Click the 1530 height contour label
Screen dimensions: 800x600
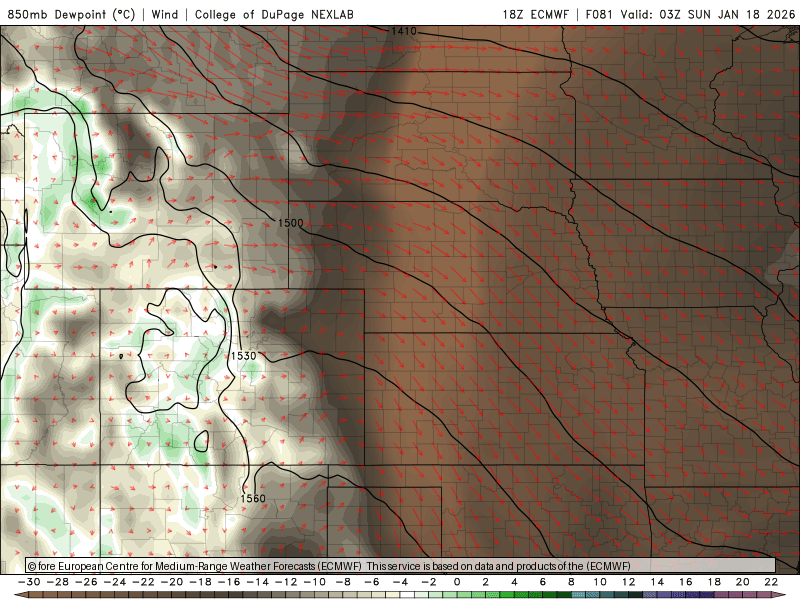click(243, 356)
